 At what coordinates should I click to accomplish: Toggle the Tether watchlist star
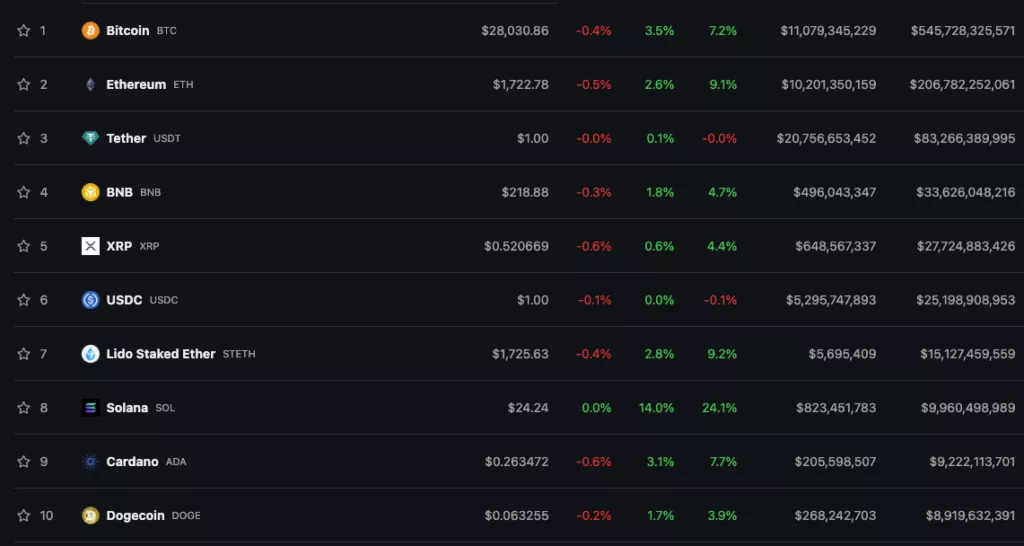point(24,138)
